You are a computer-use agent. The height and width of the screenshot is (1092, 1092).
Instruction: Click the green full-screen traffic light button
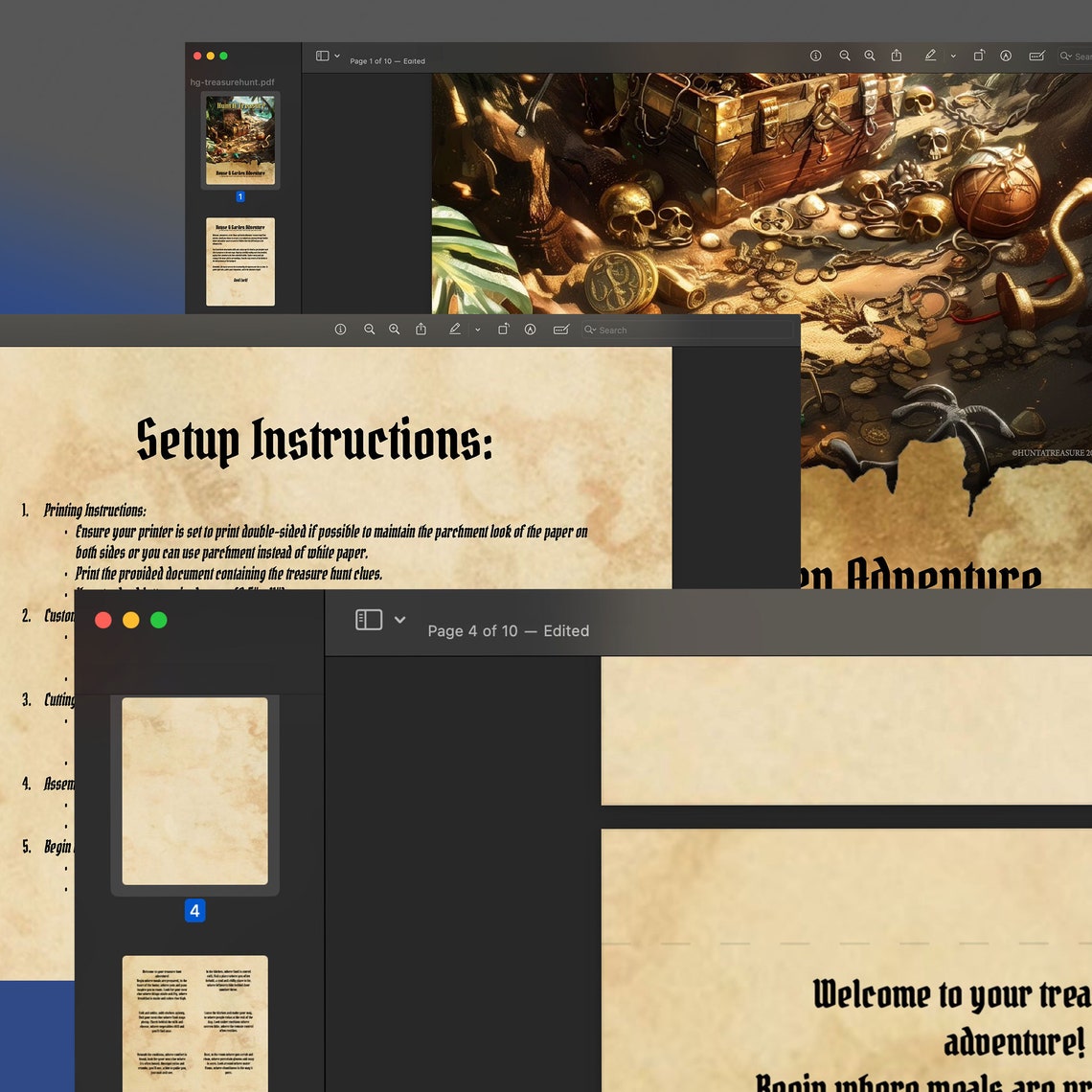tap(158, 620)
